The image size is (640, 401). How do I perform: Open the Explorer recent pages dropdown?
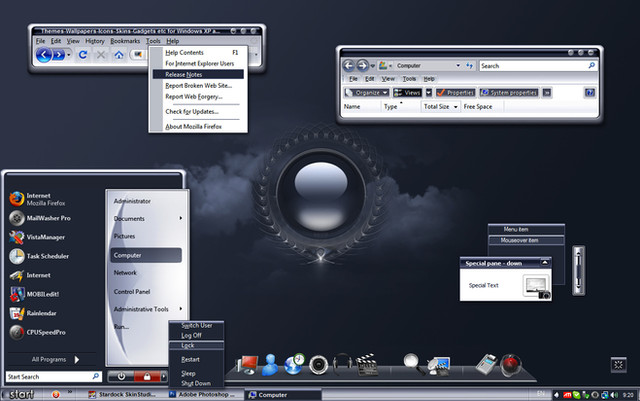373,66
